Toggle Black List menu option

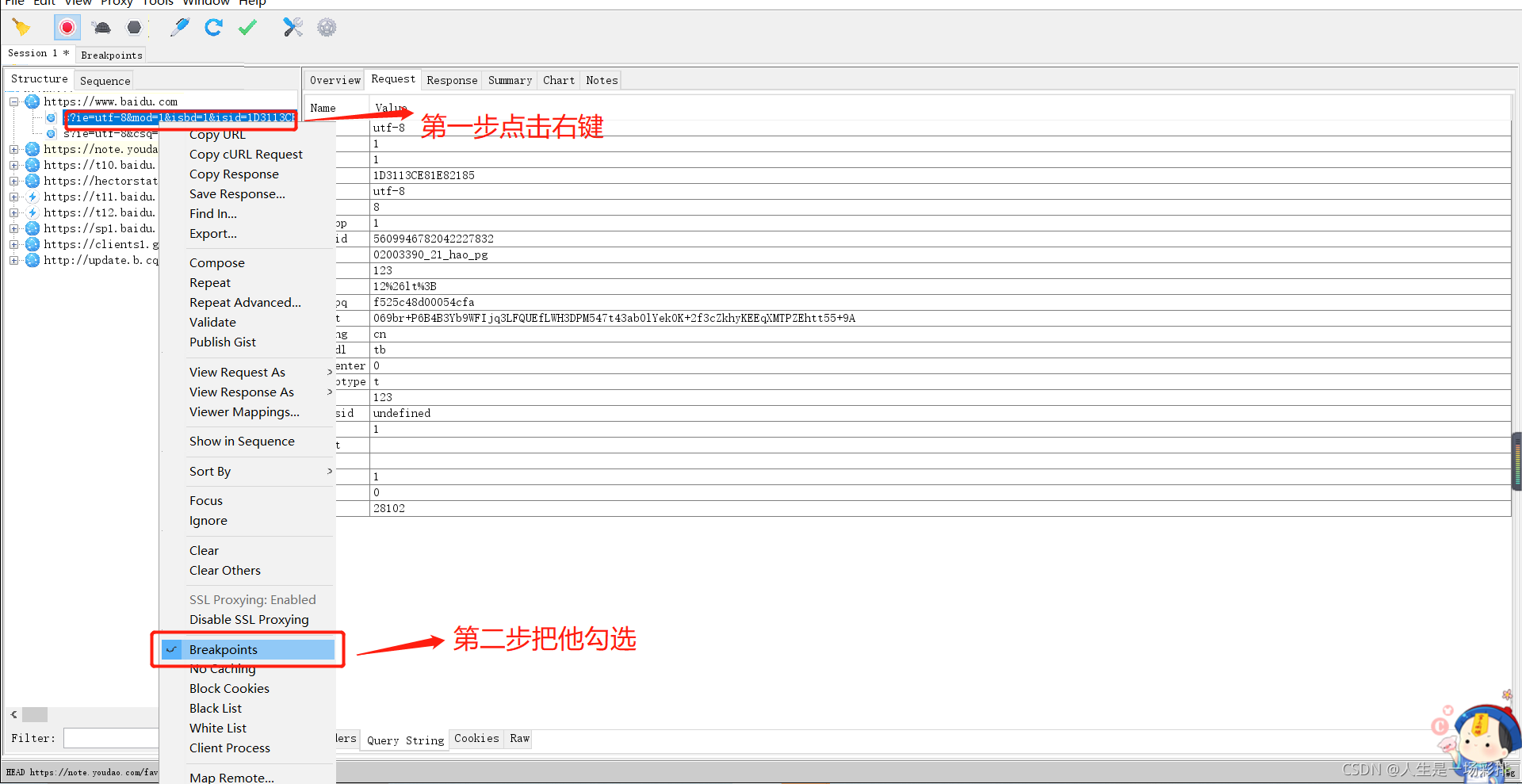pyautogui.click(x=216, y=708)
